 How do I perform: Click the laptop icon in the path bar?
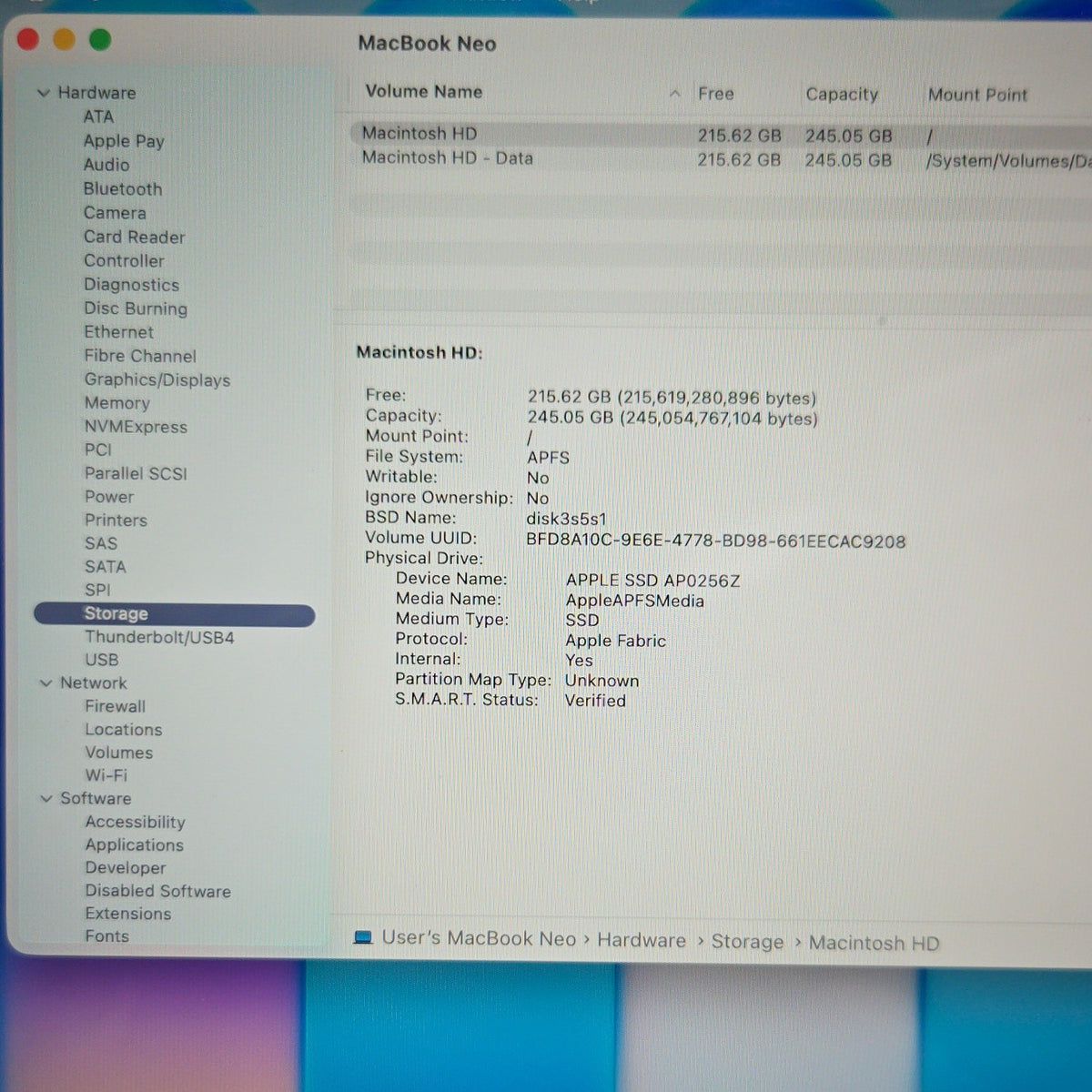[363, 937]
